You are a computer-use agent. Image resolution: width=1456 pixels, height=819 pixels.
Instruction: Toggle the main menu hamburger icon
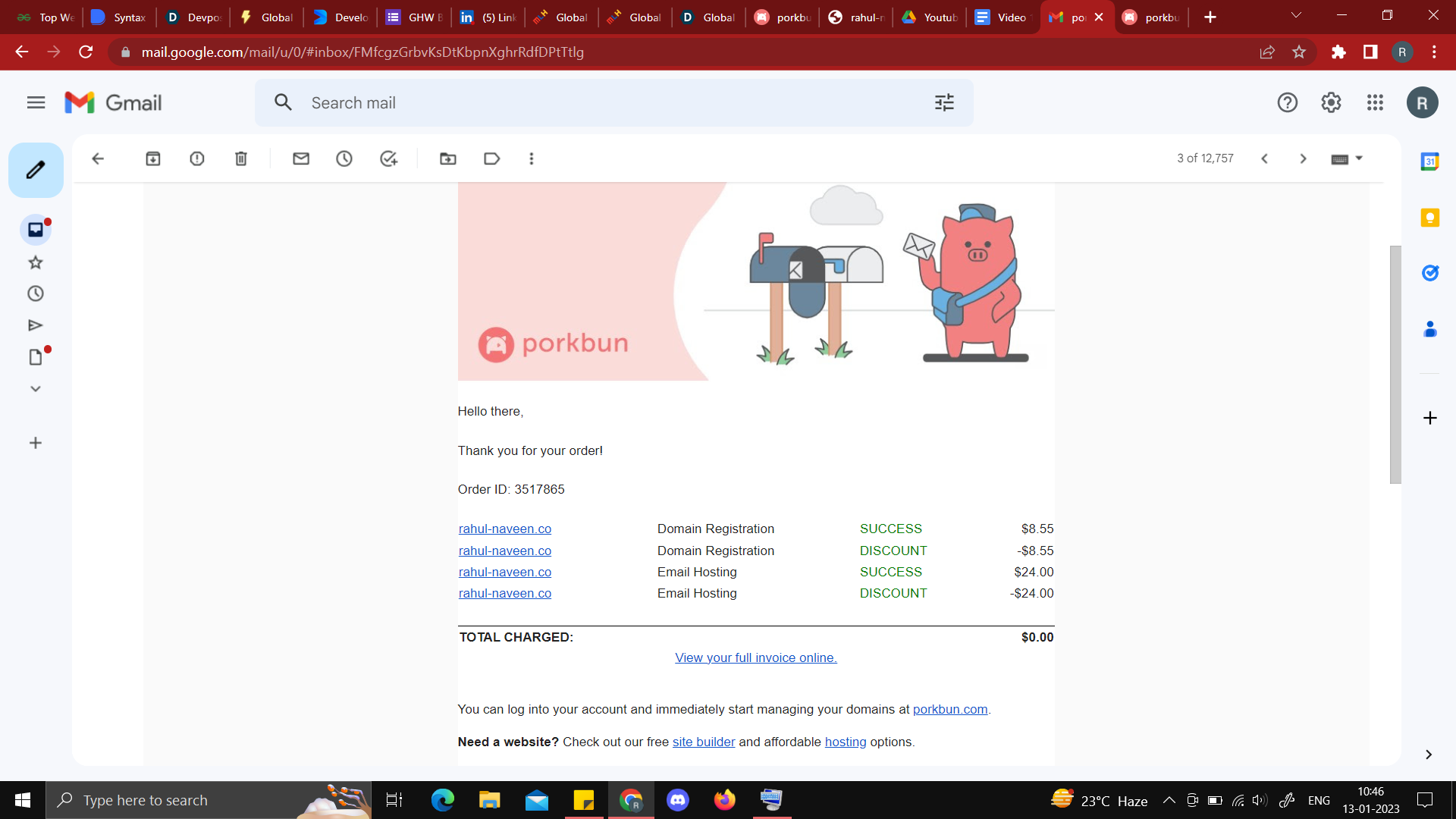coord(36,102)
